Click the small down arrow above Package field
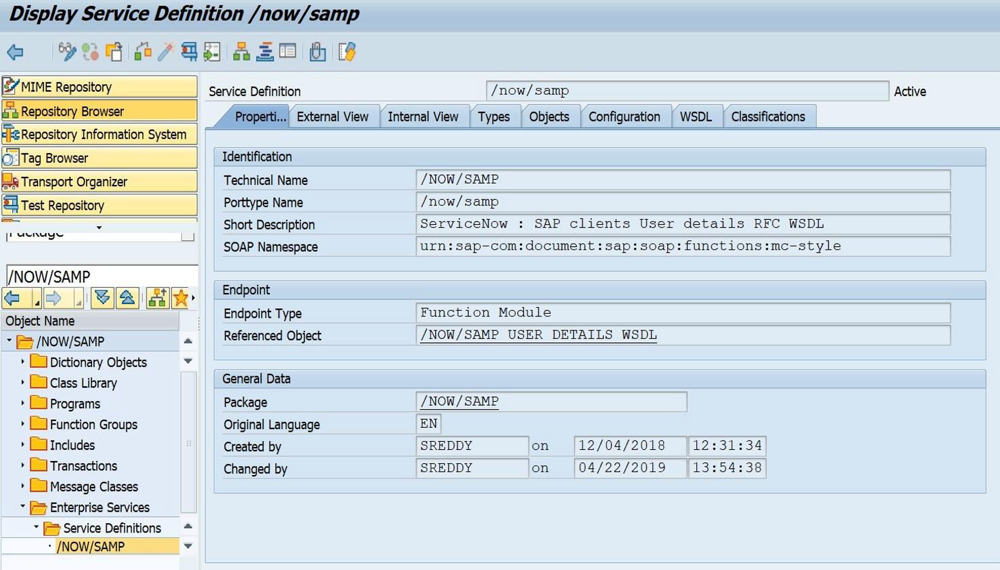Viewport: 1000px width, 570px height. 99,227
